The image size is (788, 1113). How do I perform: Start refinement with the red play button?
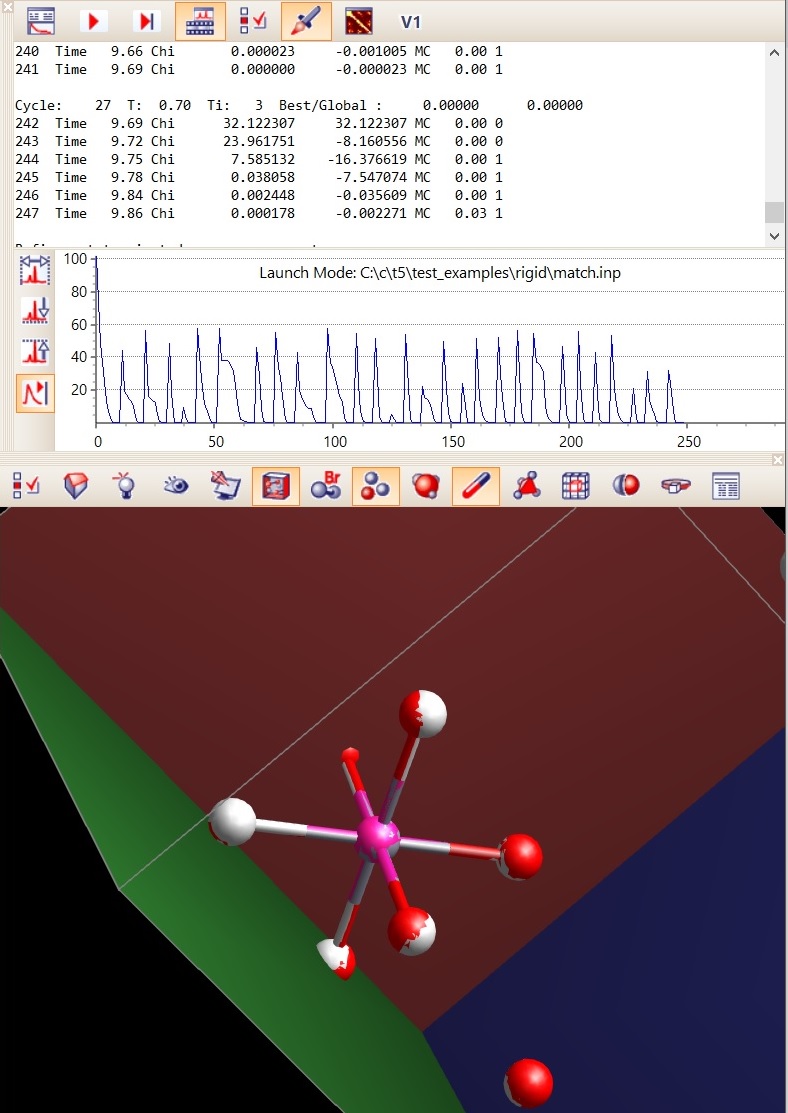(x=93, y=21)
